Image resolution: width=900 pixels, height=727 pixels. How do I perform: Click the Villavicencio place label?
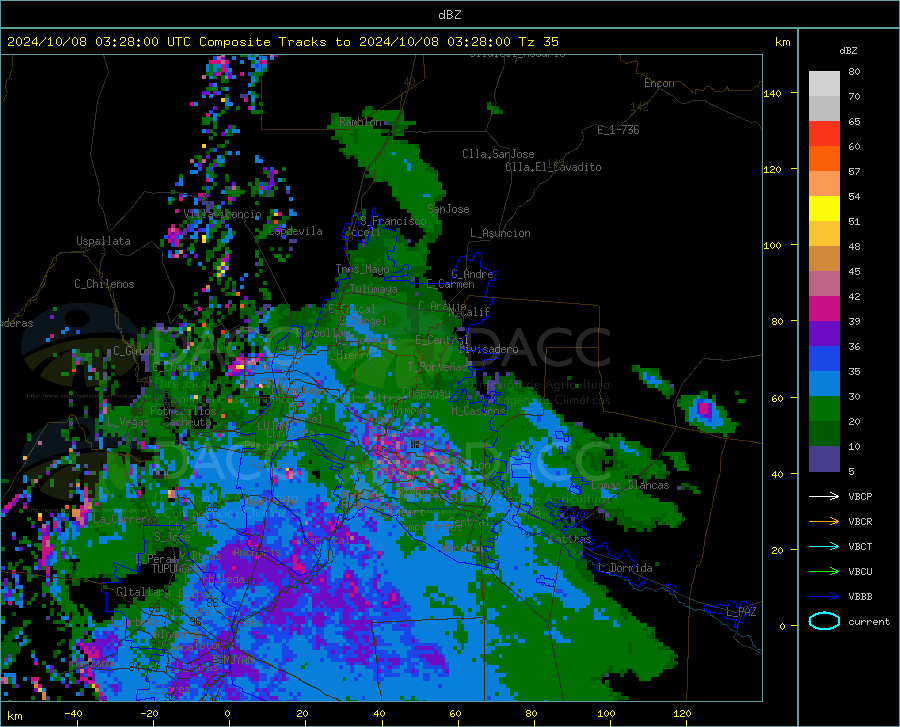(223, 214)
